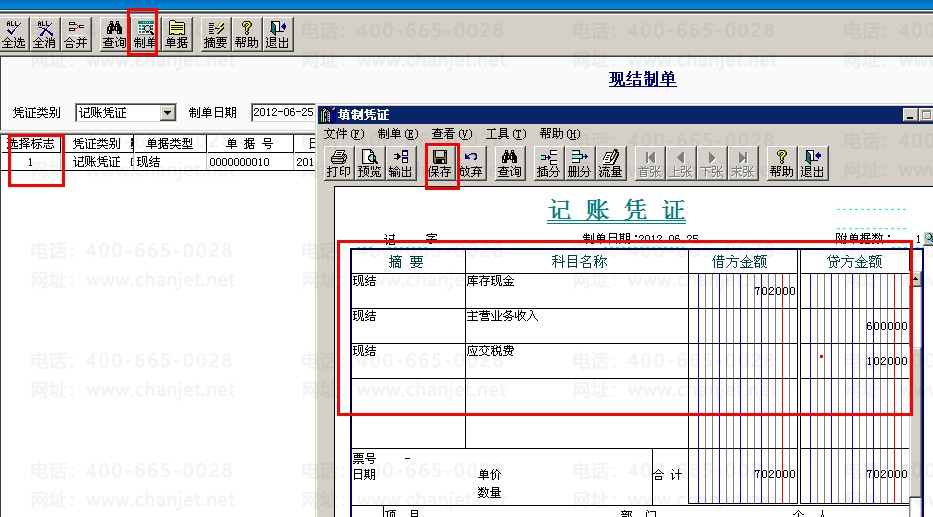Minimize the 填制凭证 window
933x517 pixels.
909,115
